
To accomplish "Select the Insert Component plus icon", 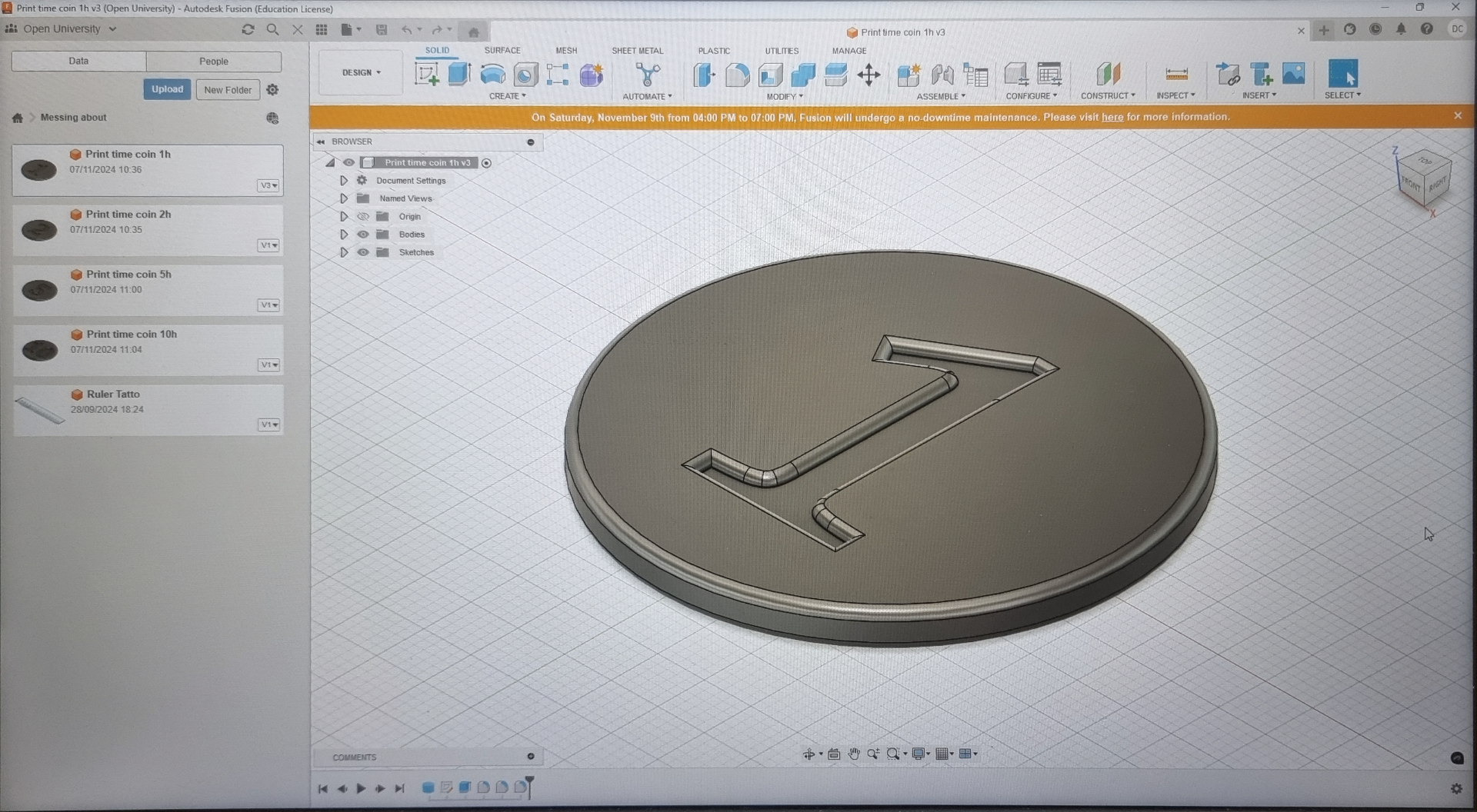I will [1261, 75].
